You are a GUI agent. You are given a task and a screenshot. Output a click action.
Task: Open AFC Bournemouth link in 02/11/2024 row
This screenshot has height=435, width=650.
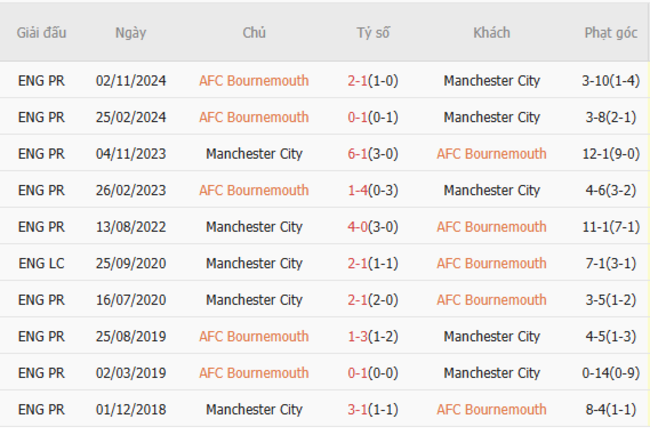[x=254, y=81]
